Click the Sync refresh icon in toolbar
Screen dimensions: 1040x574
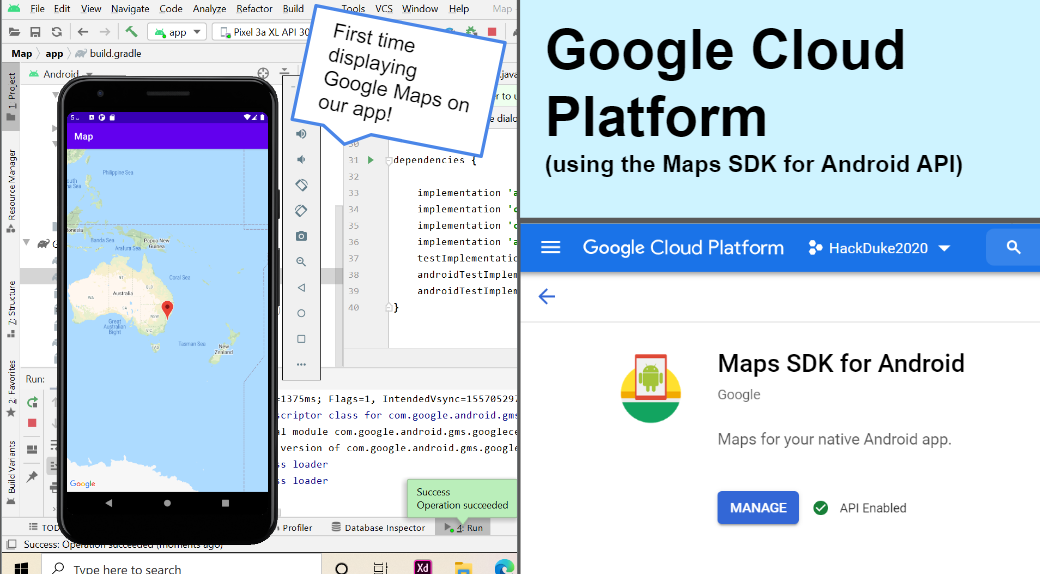pos(57,32)
